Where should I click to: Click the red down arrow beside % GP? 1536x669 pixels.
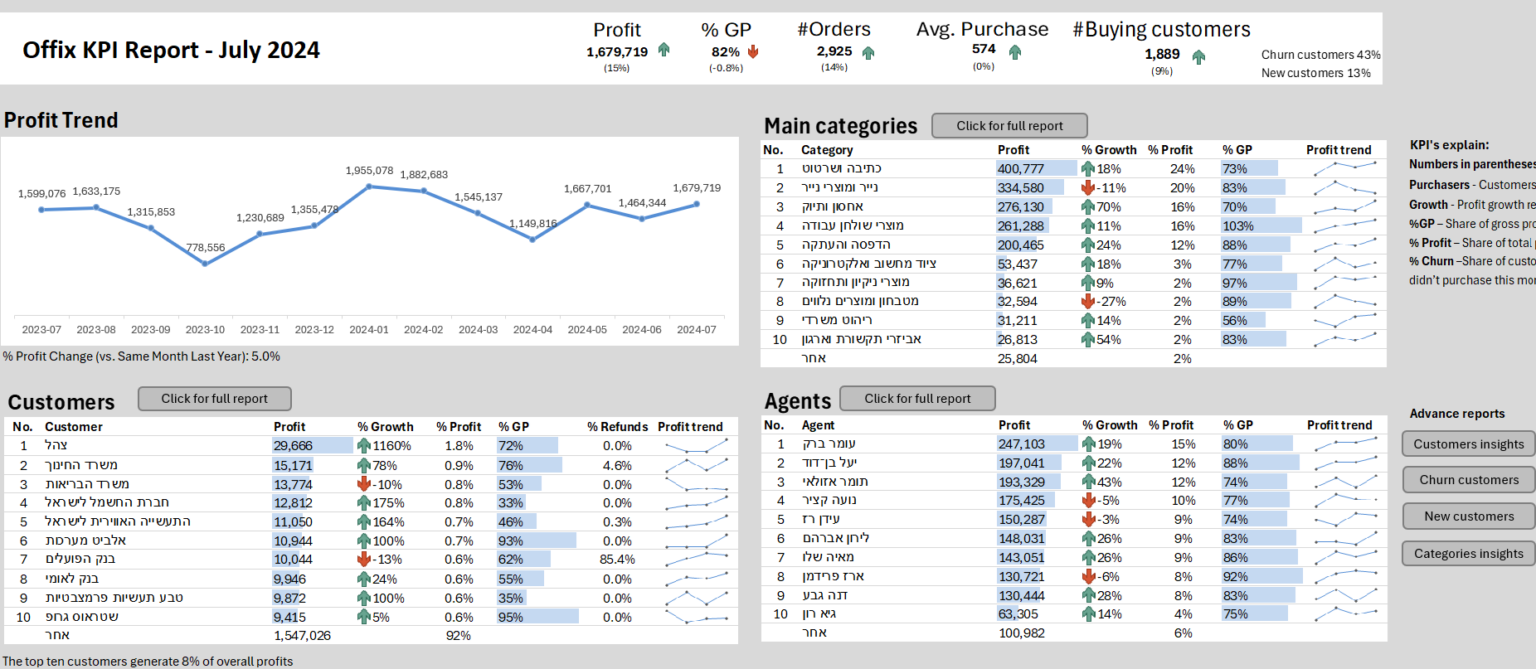(x=752, y=52)
